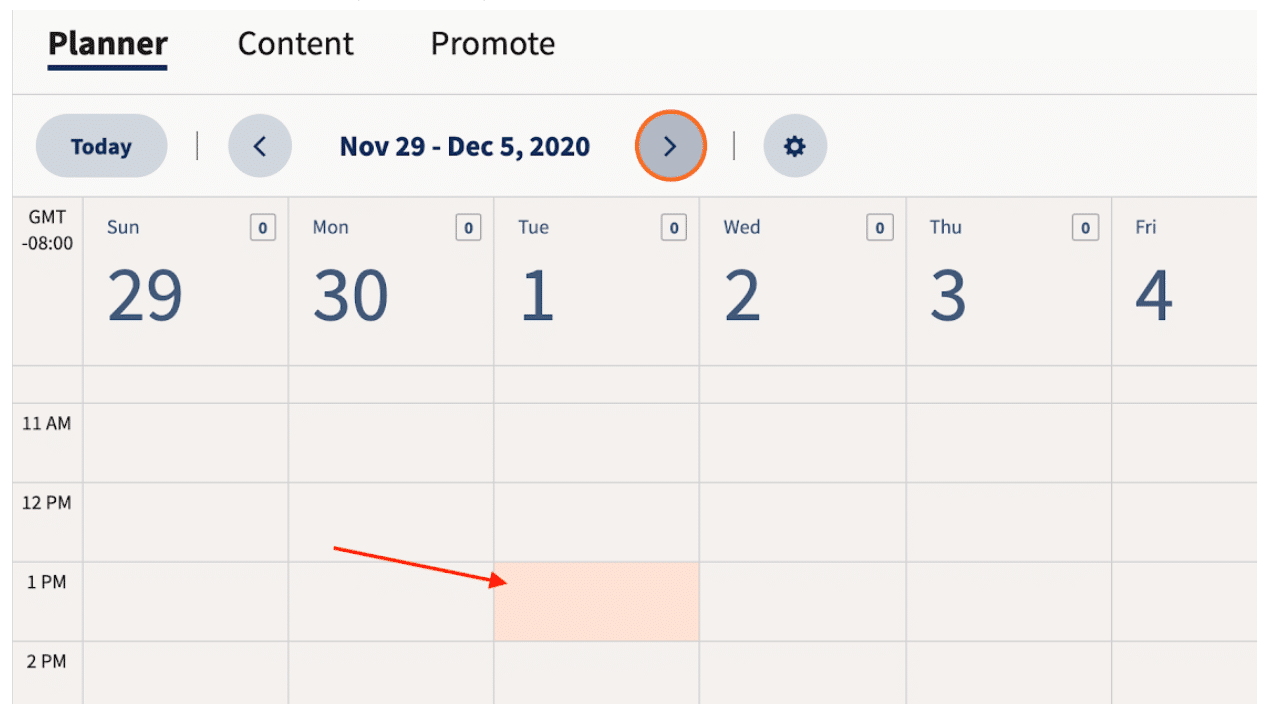Click the highlighted Tuesday 1 PM slot

(596, 601)
